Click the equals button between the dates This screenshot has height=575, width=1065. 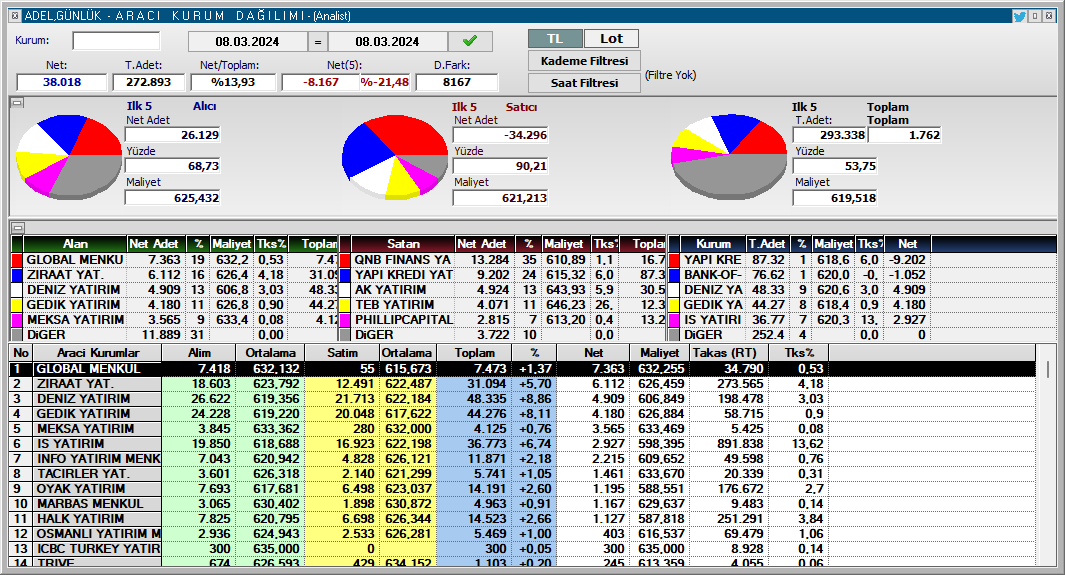(x=317, y=41)
